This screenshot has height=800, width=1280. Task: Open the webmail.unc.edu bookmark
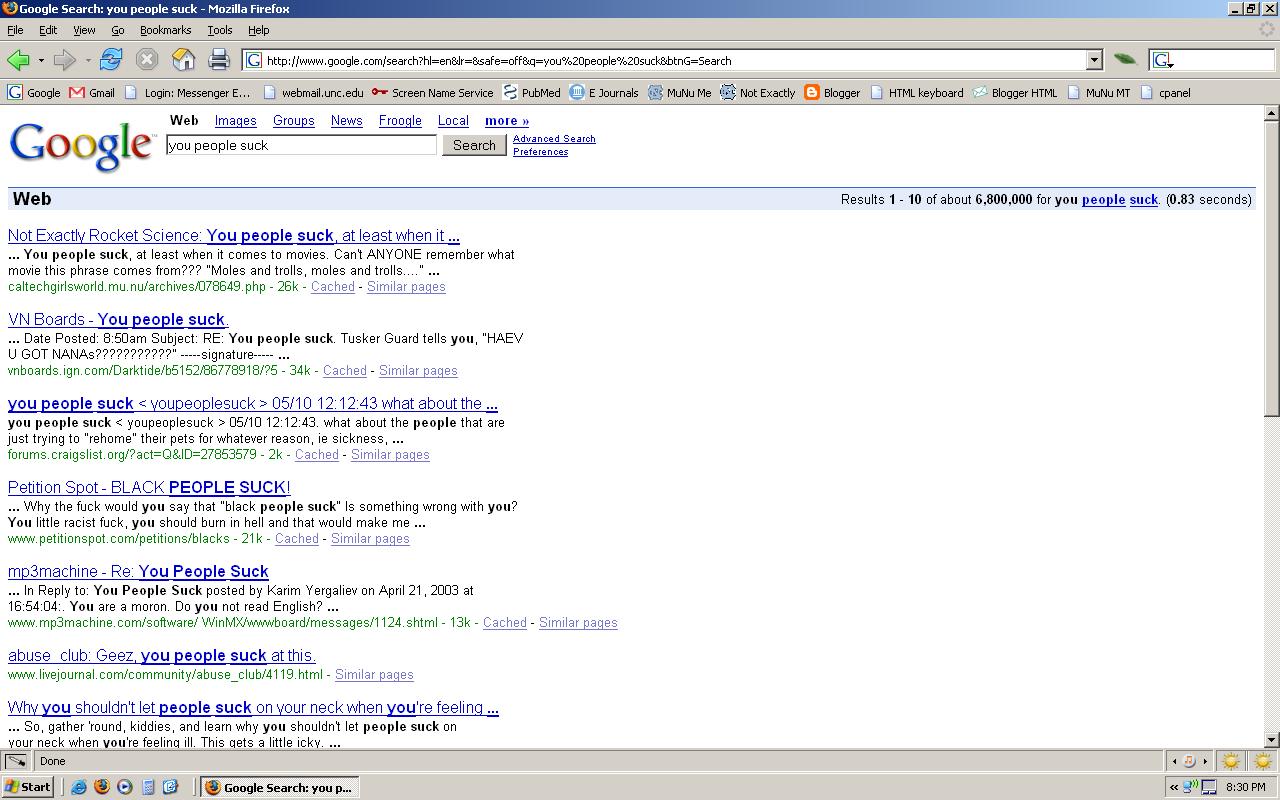point(312,92)
